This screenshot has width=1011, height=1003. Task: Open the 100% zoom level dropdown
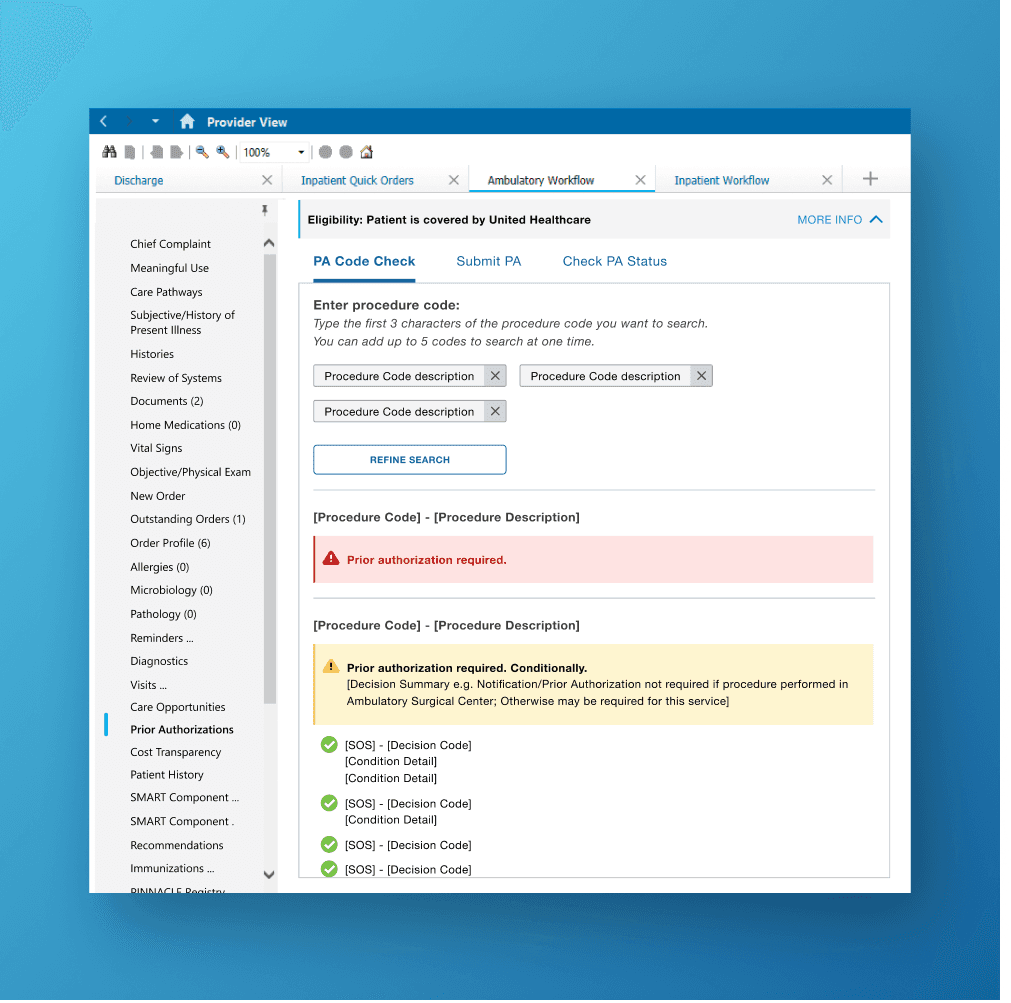299,152
